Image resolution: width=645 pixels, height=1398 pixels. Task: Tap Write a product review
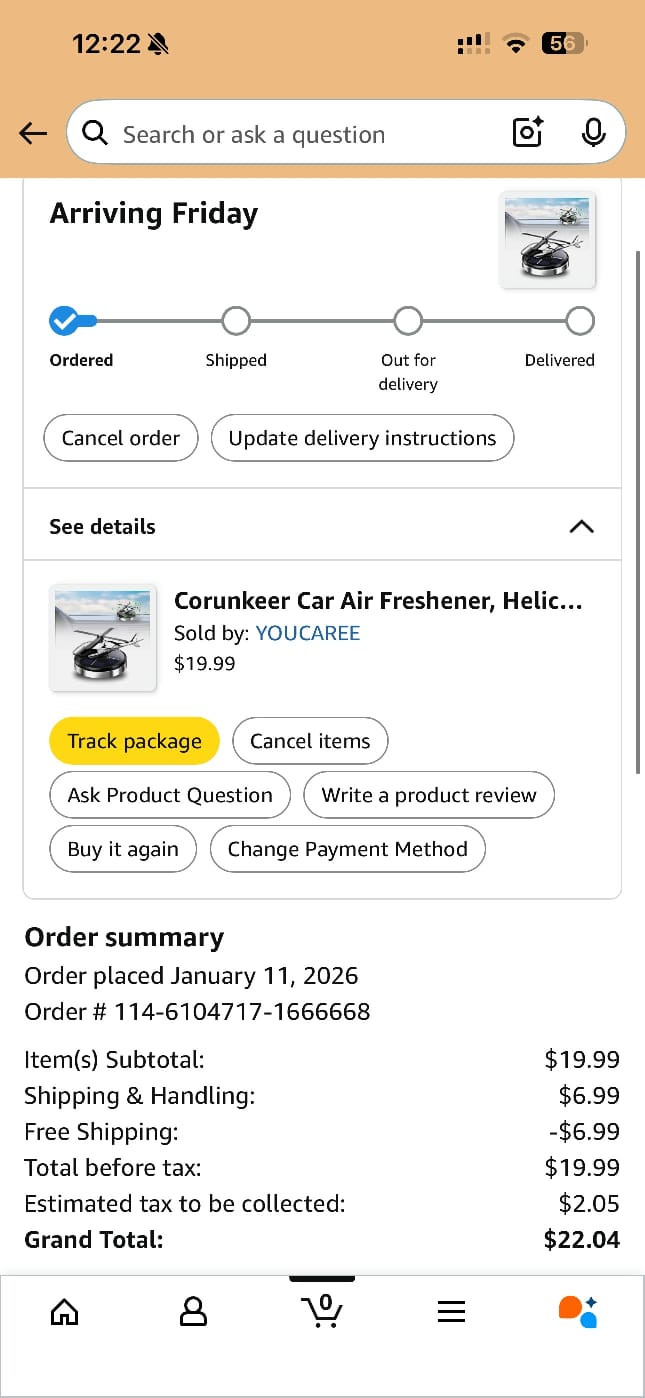(428, 795)
